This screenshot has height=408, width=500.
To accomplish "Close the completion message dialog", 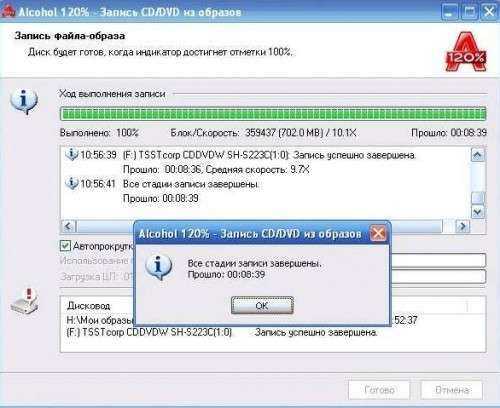I will point(378,233).
